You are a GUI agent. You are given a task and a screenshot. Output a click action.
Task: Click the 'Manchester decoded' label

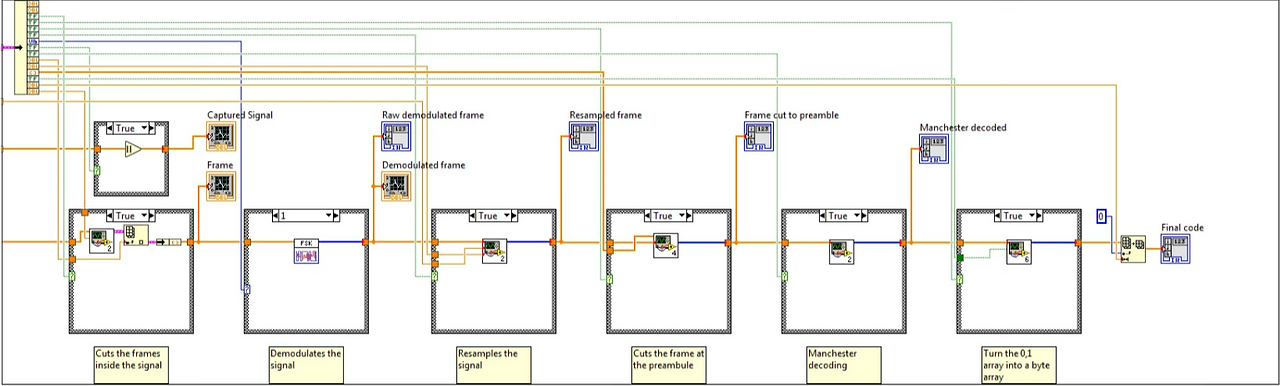tap(963, 128)
